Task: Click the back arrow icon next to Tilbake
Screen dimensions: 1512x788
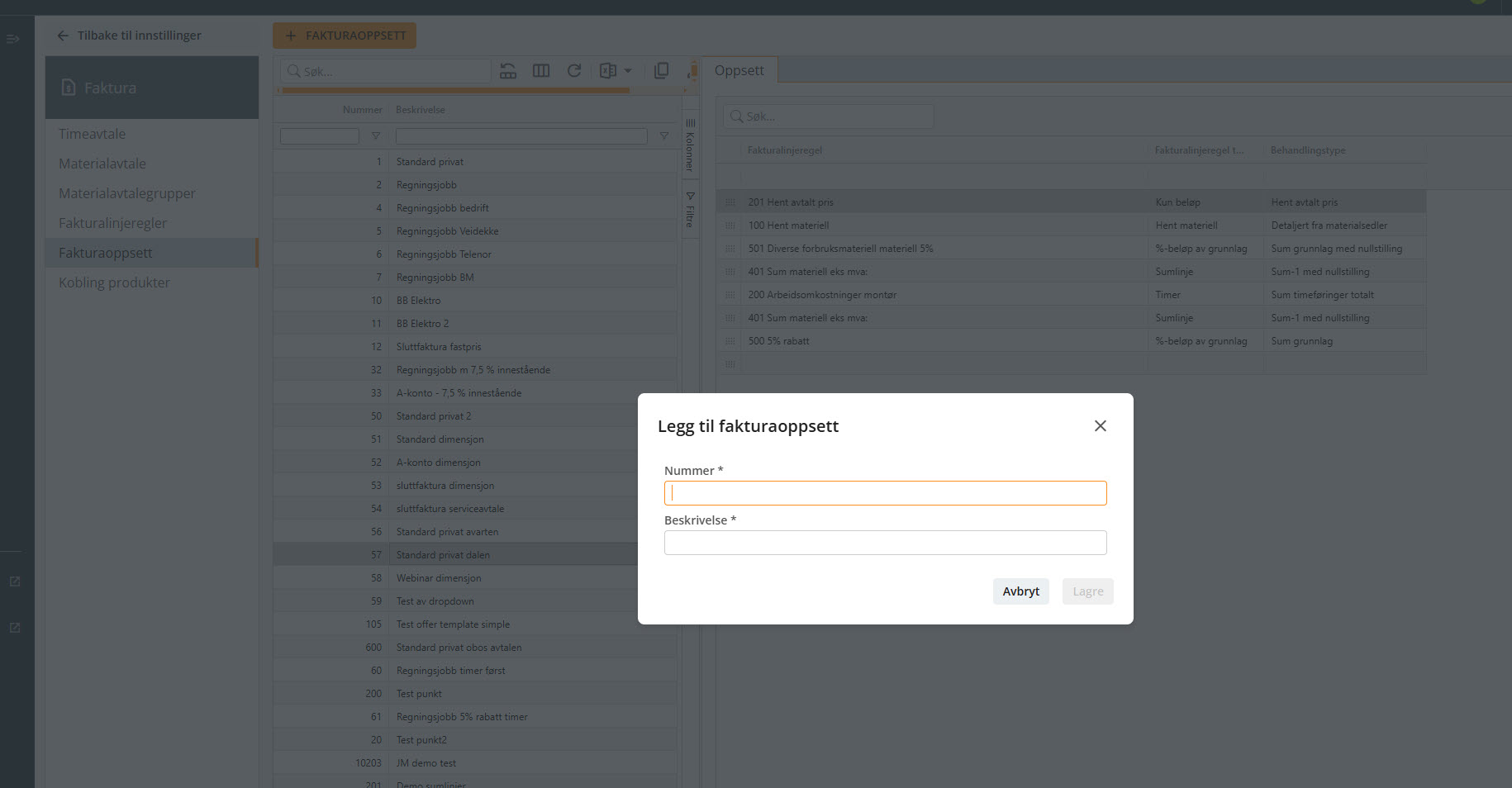Action: pos(63,36)
